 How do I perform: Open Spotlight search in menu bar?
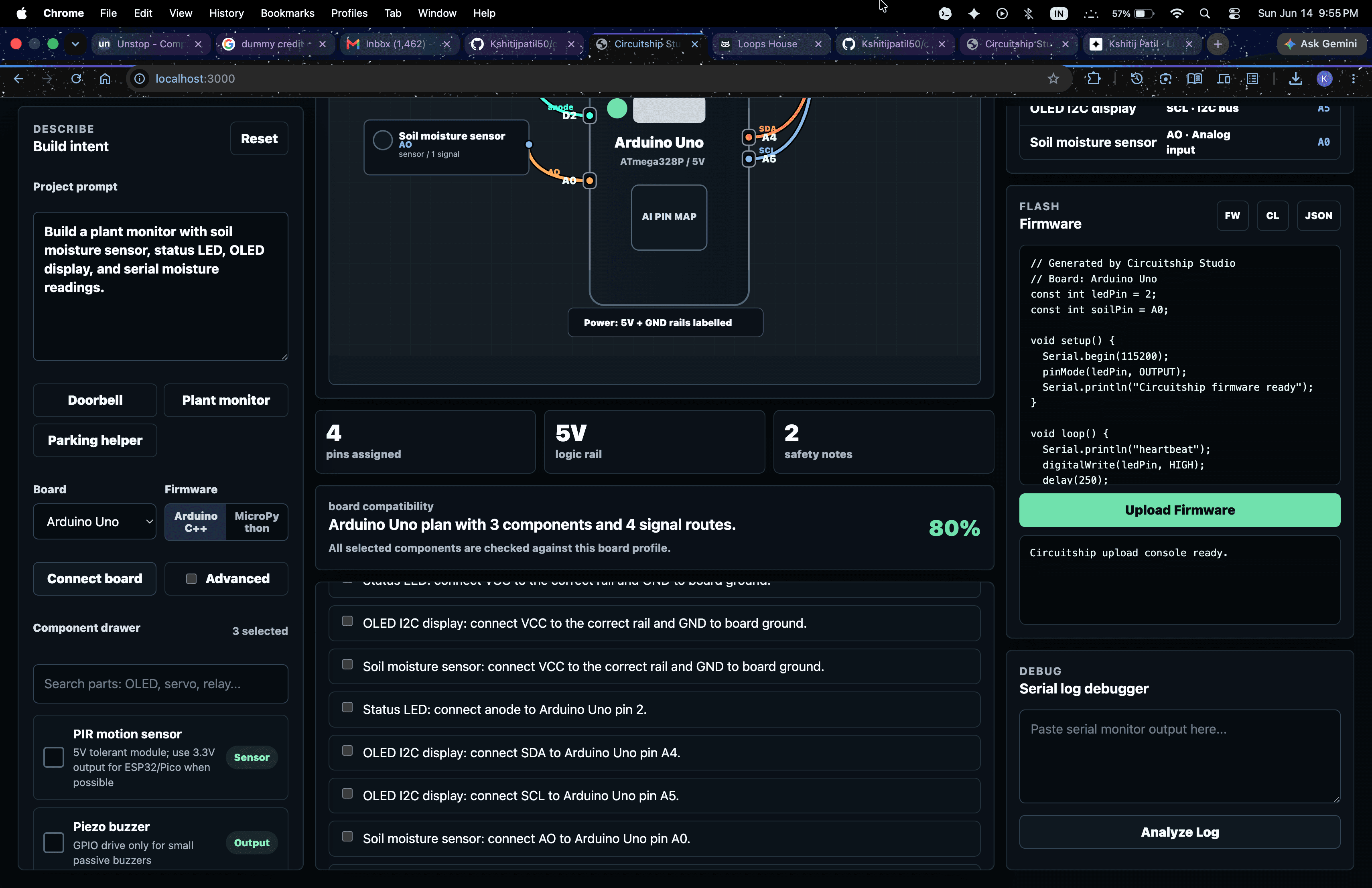[1204, 13]
